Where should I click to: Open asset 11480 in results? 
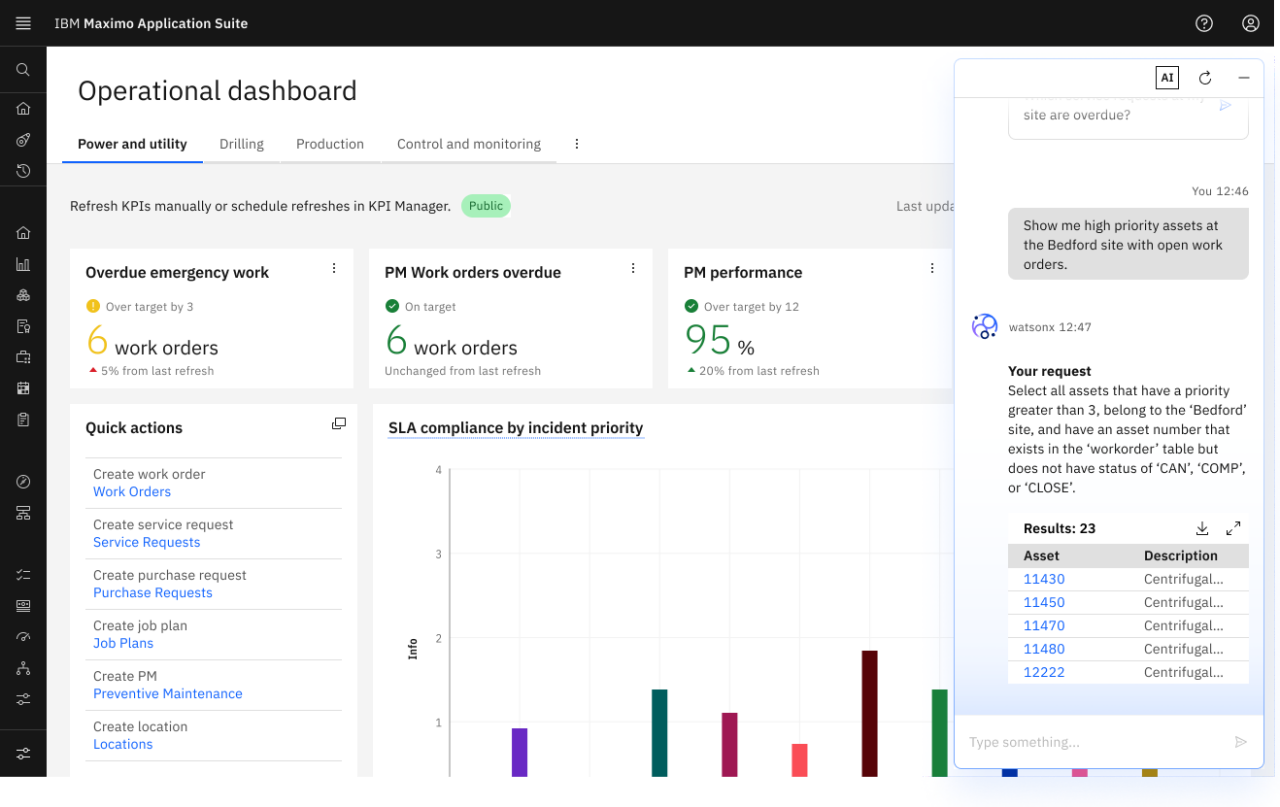click(x=1044, y=649)
